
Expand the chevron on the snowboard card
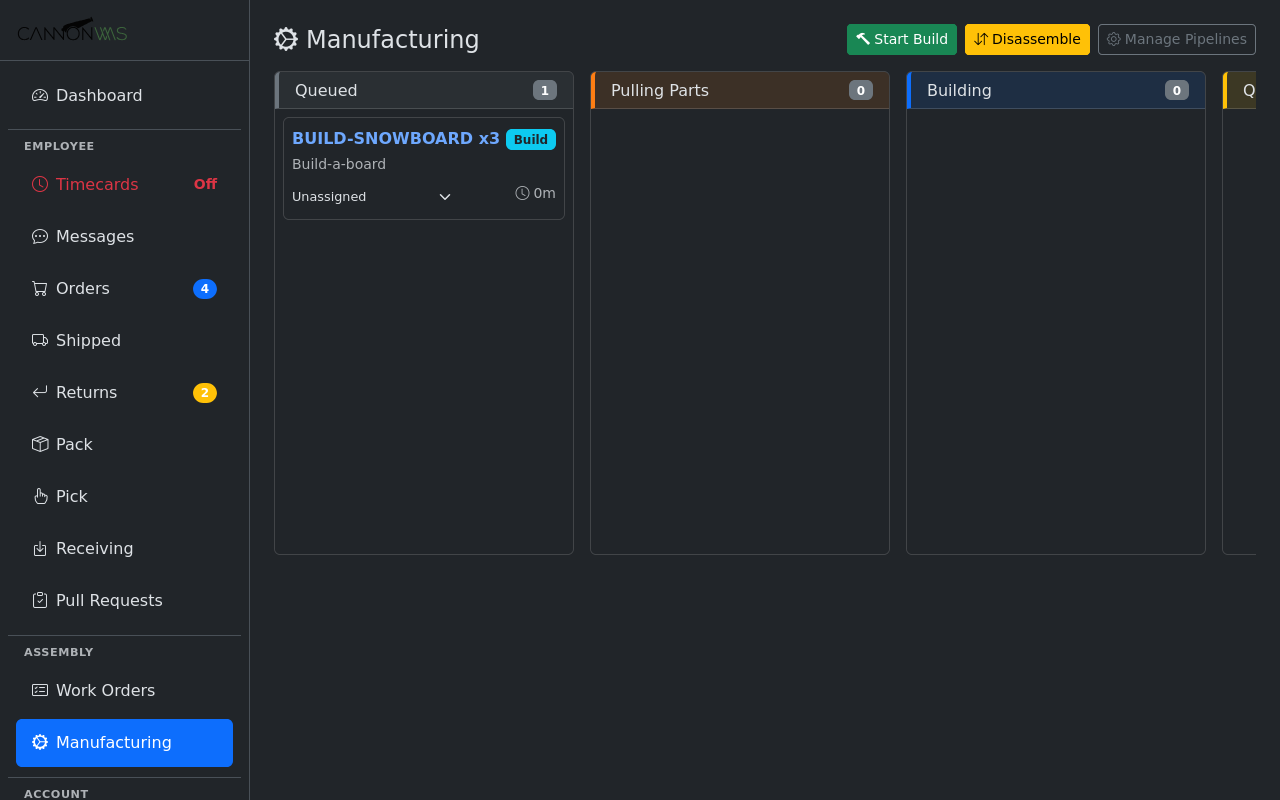[445, 197]
